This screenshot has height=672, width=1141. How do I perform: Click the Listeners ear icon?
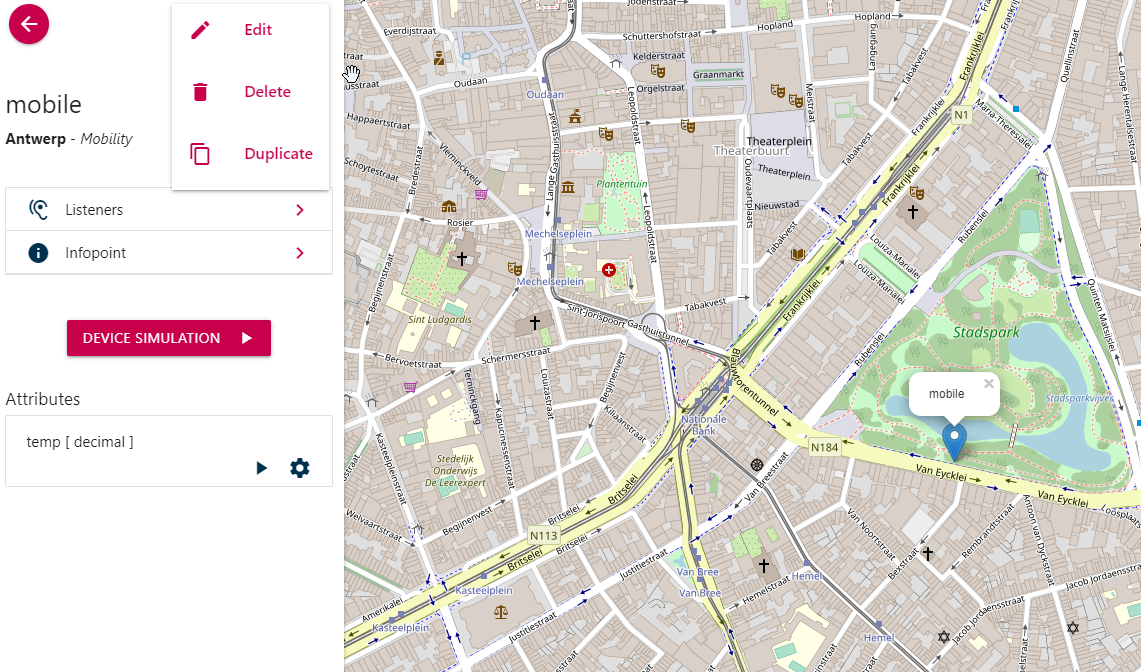click(x=38, y=210)
